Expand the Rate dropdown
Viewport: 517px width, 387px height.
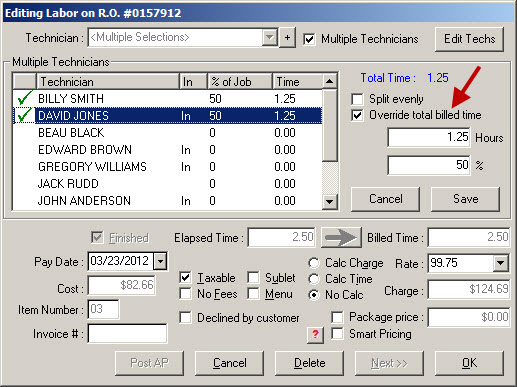pyautogui.click(x=500, y=263)
